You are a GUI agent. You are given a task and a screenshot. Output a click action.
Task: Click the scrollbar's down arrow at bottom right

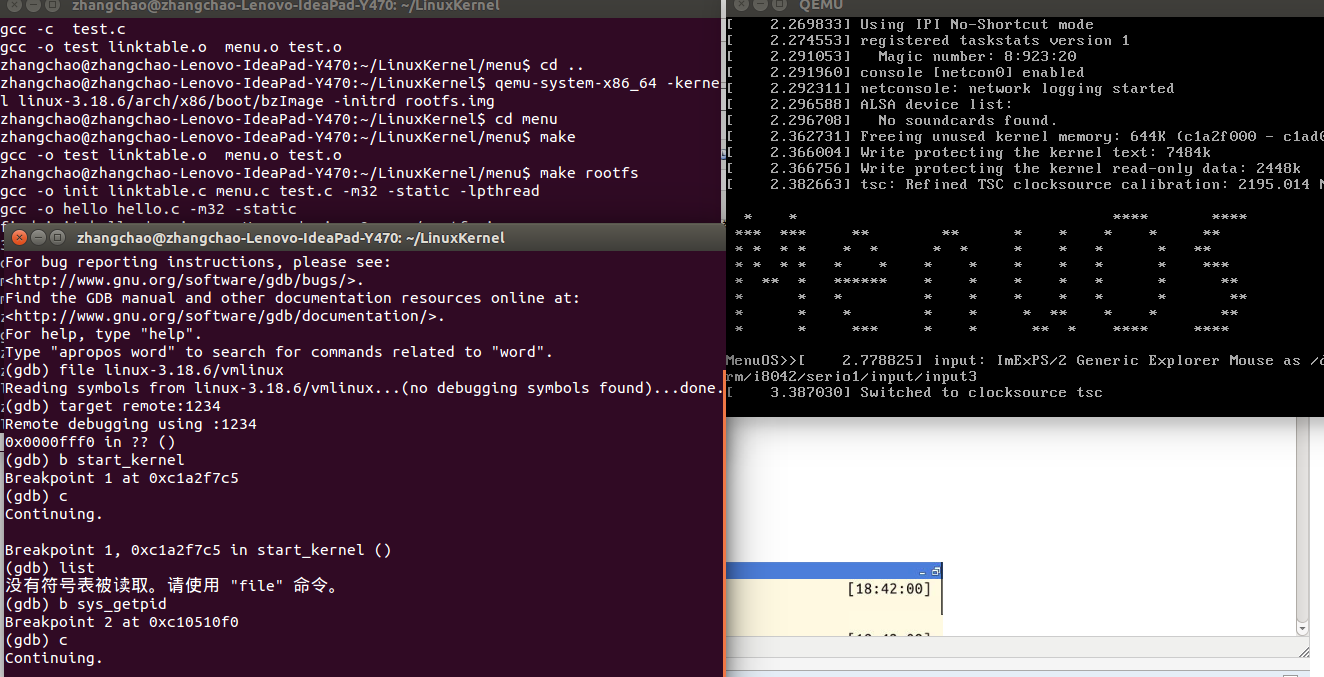pyautogui.click(x=1302, y=628)
